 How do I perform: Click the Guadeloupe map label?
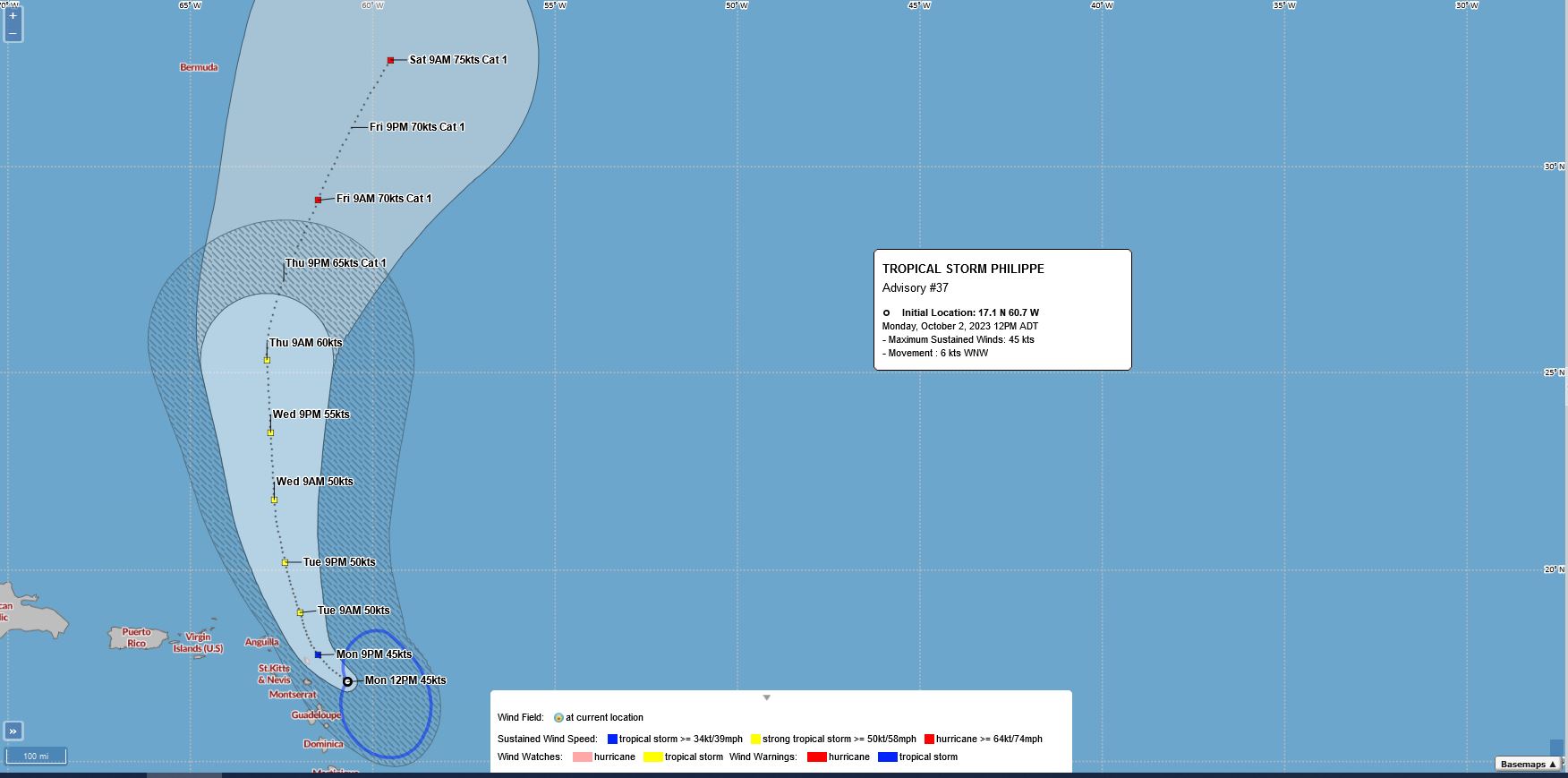pyautogui.click(x=316, y=715)
